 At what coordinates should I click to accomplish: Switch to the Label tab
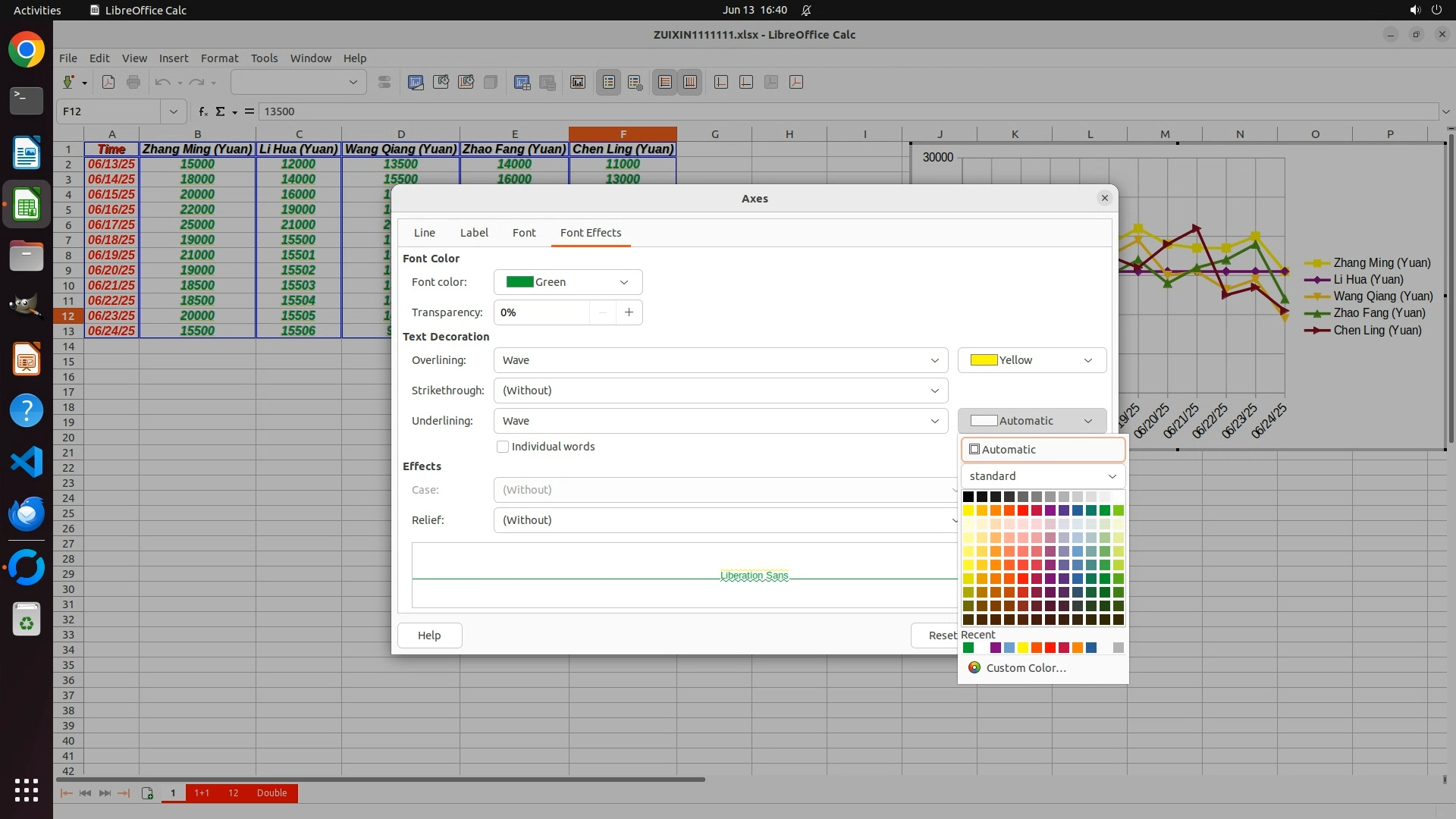[474, 233]
